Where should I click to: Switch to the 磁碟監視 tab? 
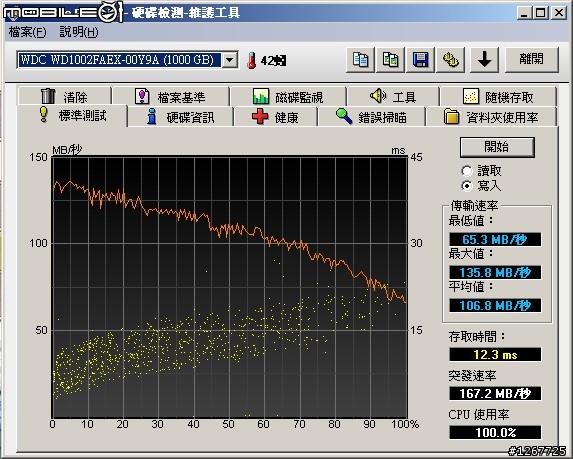(288, 96)
